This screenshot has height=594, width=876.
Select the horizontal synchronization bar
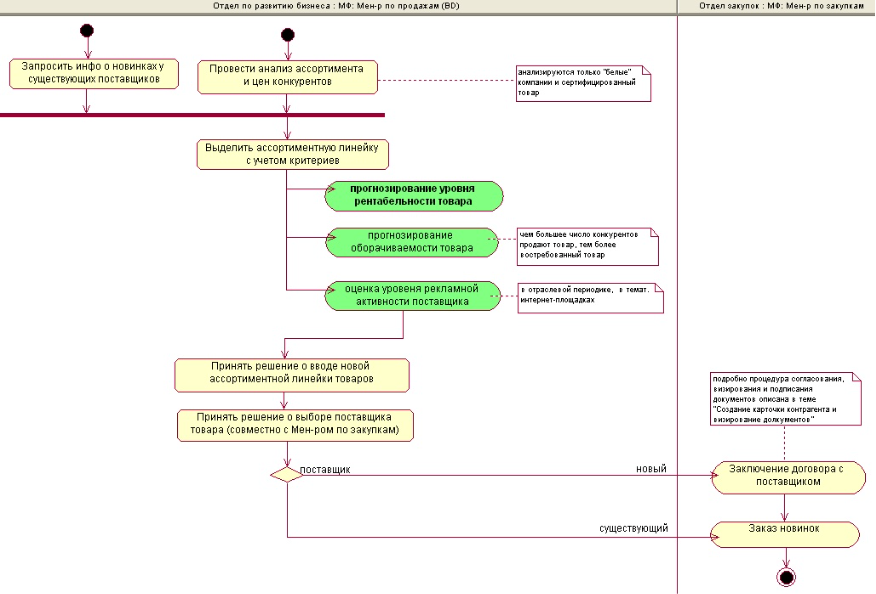(192, 115)
